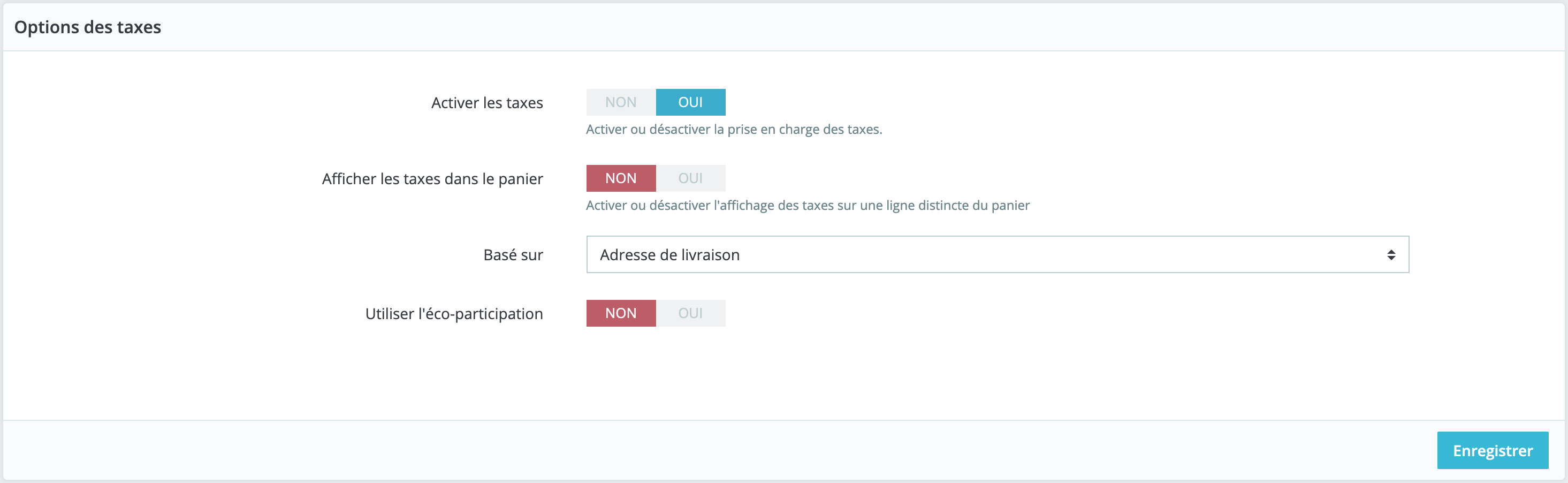
Task: Set Activer les taxes to NON
Action: (621, 102)
